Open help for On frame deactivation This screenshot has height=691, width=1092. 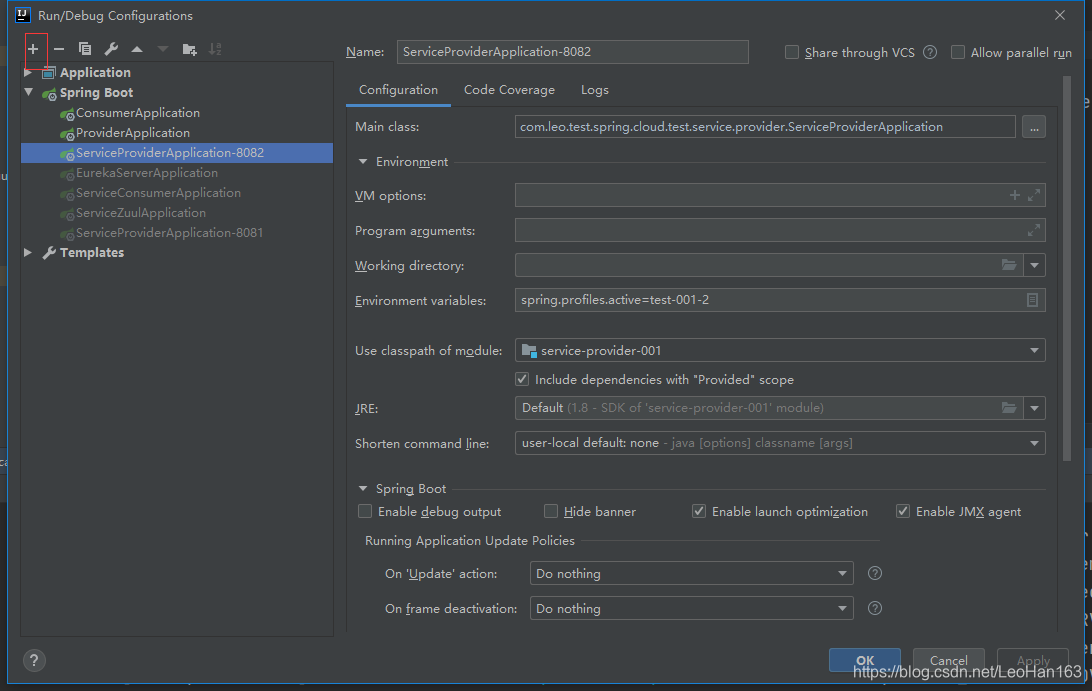point(875,608)
